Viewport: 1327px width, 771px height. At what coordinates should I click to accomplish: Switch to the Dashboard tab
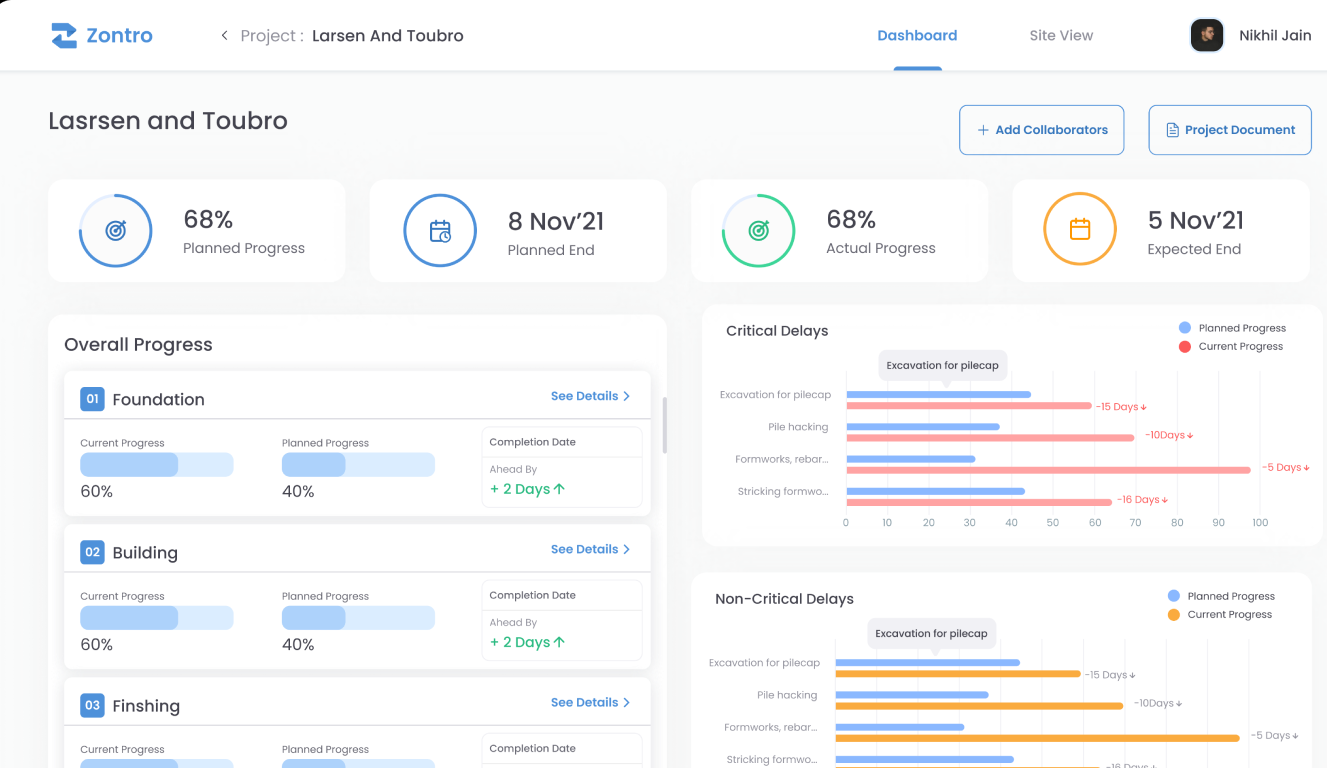coord(917,35)
